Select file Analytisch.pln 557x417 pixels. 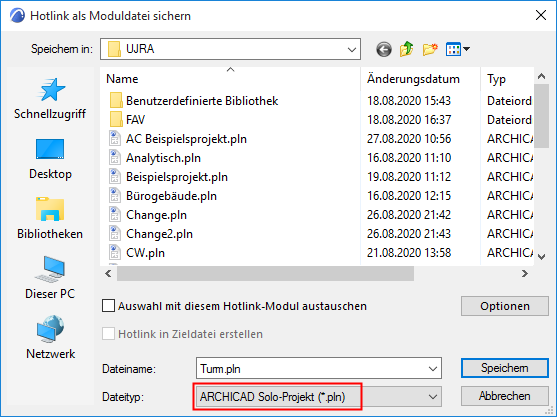[155, 158]
